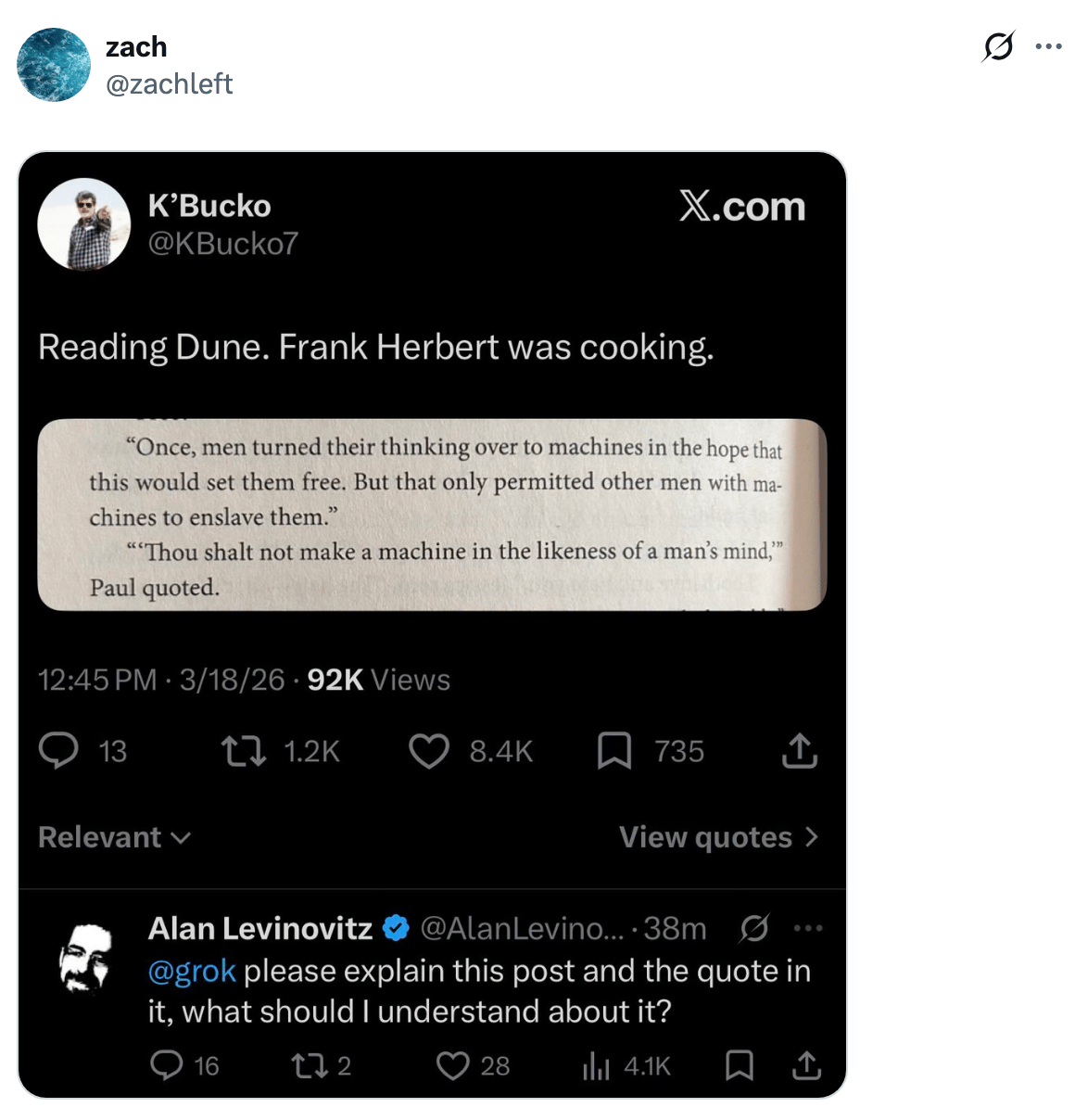Like K'Bucko's post with heart icon
Image resolution: width=1075 pixels, height=1120 pixels.
click(x=429, y=751)
